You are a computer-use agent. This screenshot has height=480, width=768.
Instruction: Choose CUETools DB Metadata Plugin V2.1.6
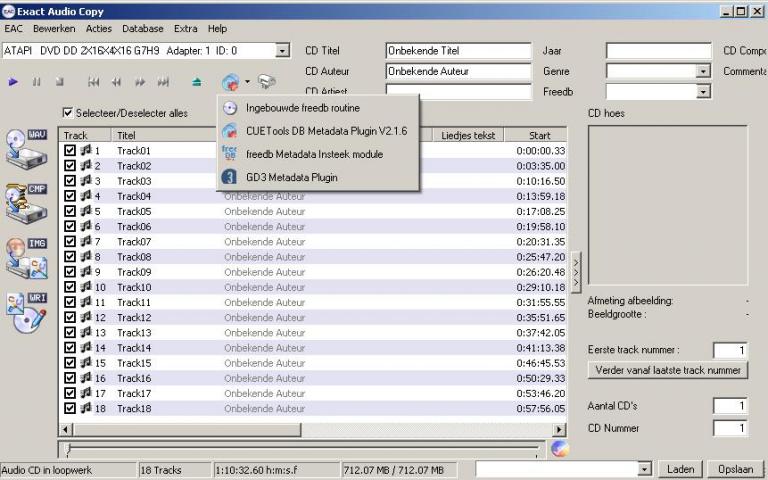tap(326, 131)
